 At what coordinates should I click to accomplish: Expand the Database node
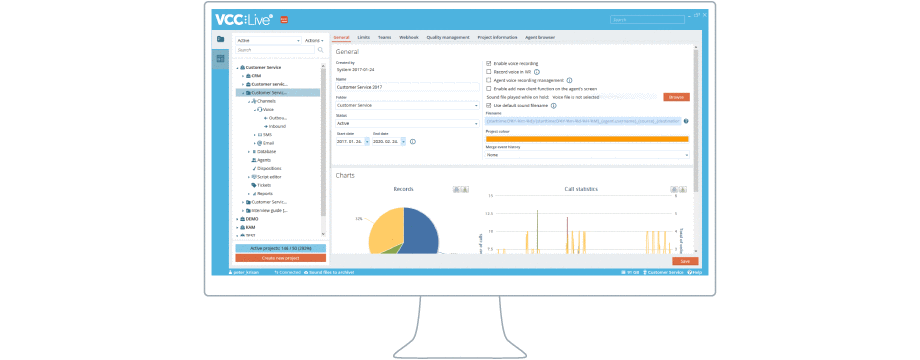pos(248,151)
